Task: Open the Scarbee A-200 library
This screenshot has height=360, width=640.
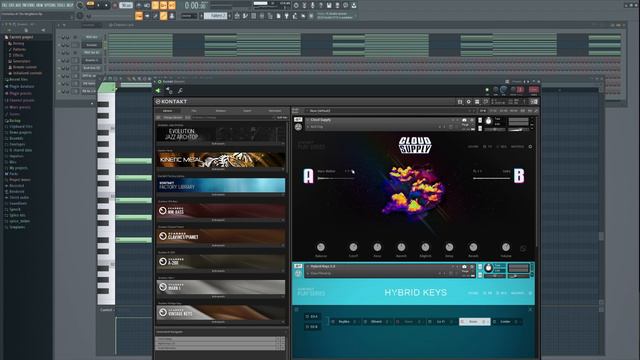Action: pos(221,262)
